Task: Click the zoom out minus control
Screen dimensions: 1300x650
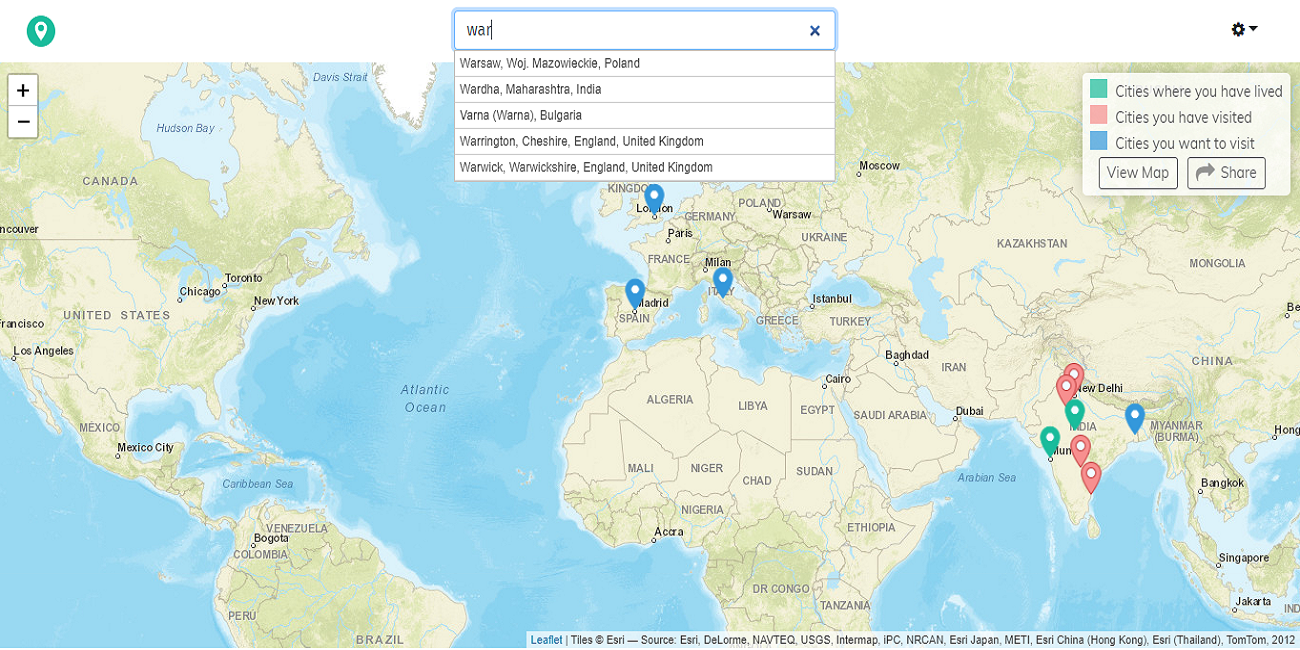Action: pos(21,122)
